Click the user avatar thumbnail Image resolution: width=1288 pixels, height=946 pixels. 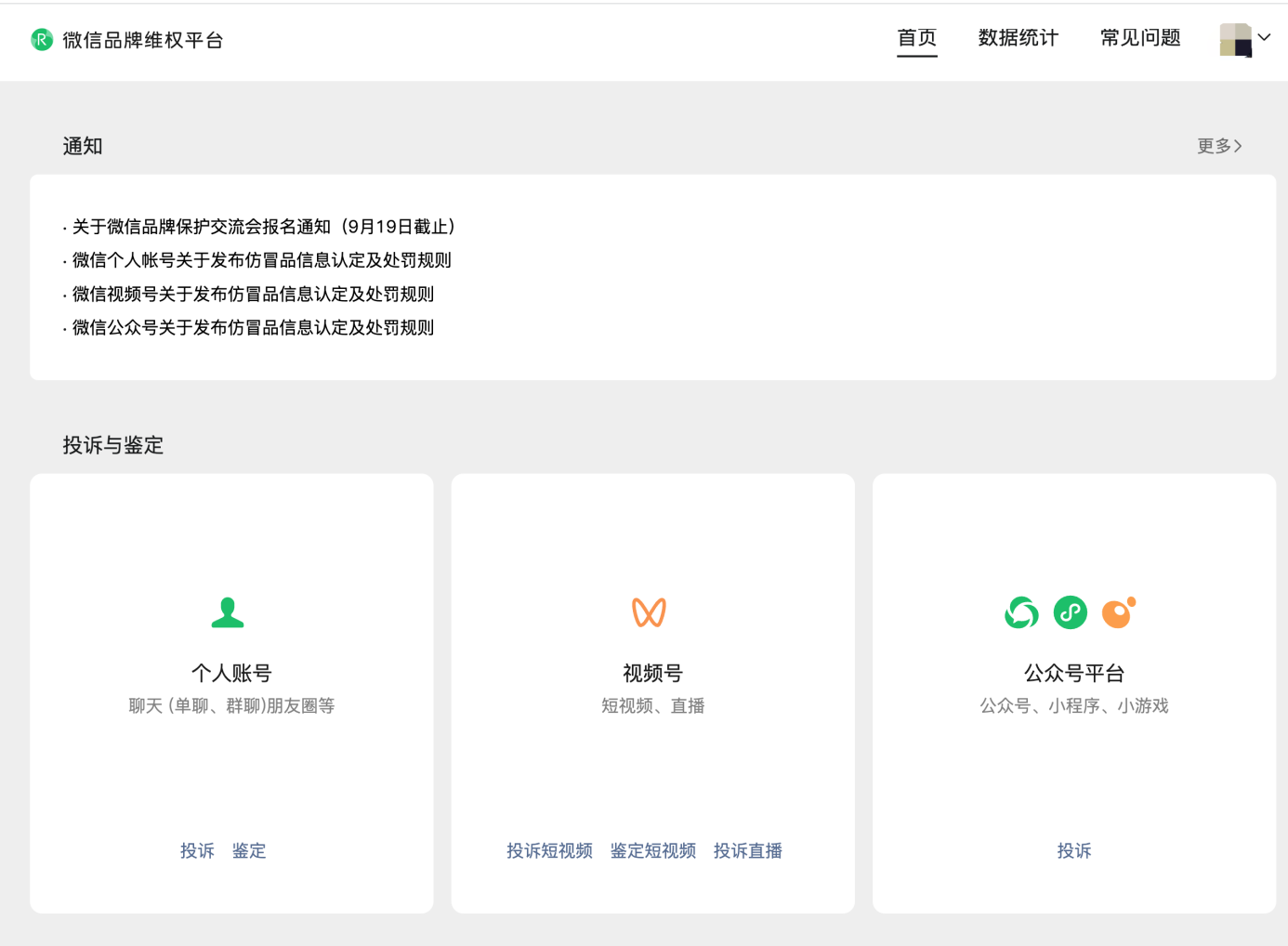1236,40
